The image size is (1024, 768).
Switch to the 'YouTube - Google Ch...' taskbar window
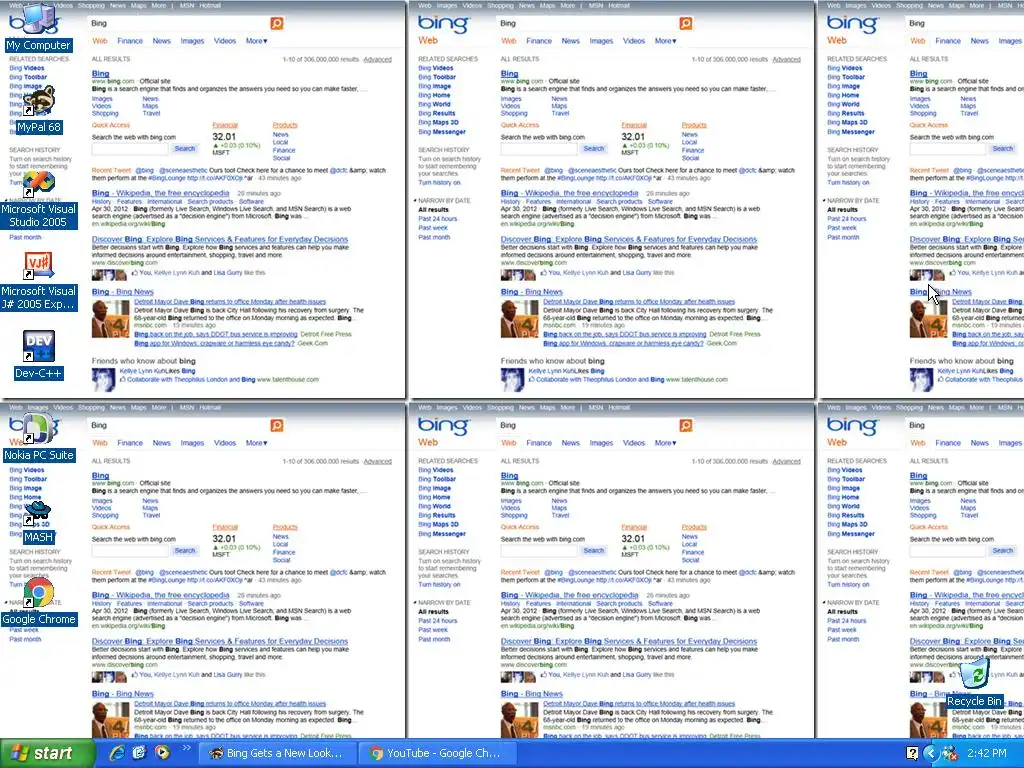(x=437, y=753)
